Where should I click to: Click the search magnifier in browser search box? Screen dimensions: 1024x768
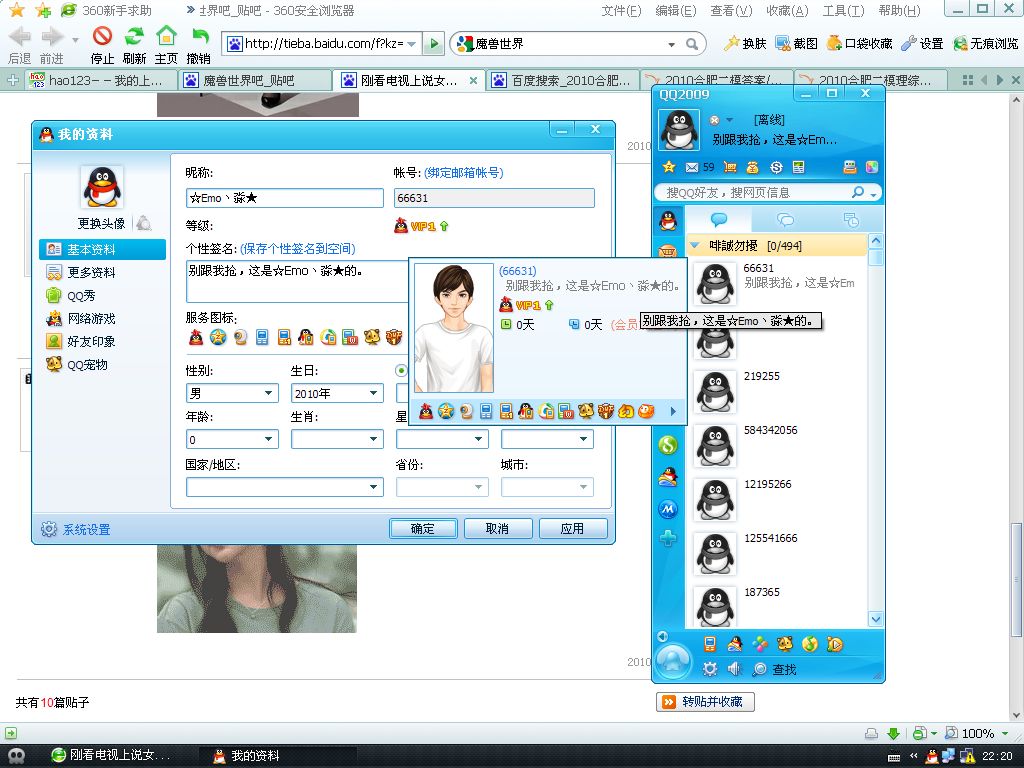692,44
